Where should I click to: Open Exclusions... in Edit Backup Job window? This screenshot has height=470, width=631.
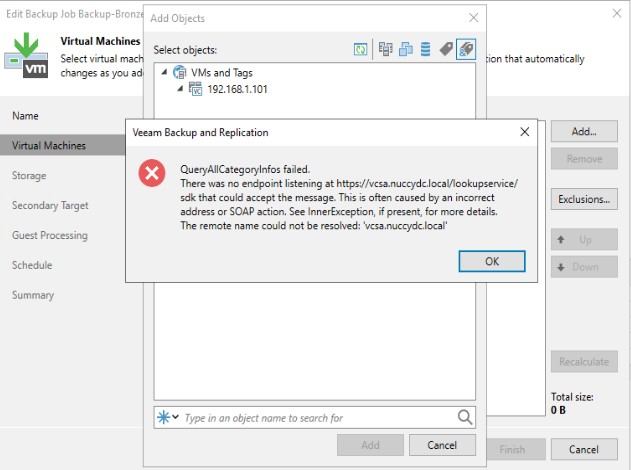[x=584, y=199]
